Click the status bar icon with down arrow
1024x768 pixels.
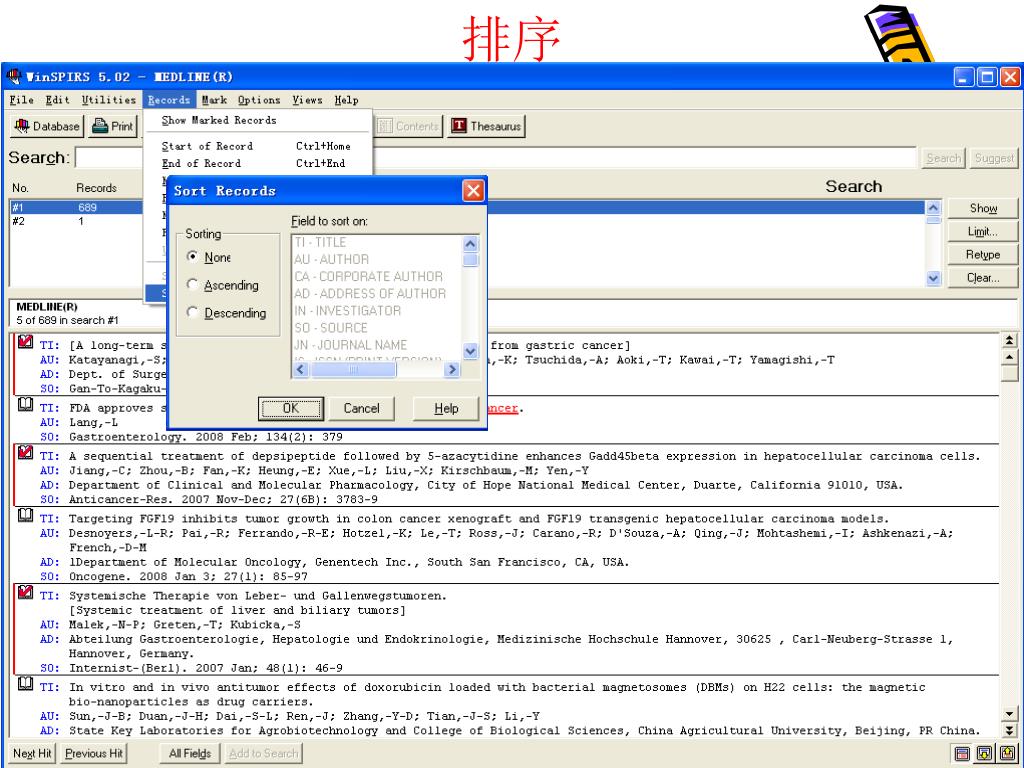[x=985, y=754]
